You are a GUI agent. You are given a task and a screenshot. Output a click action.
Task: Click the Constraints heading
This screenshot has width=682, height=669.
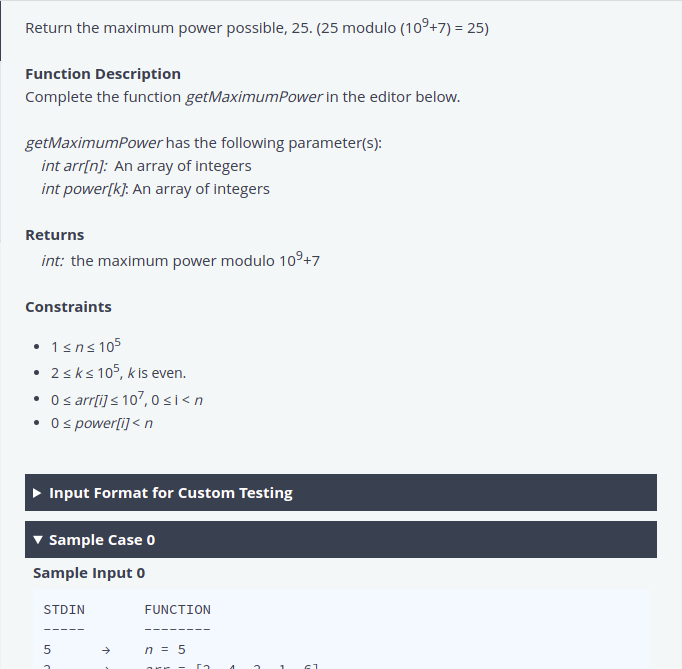pos(68,307)
